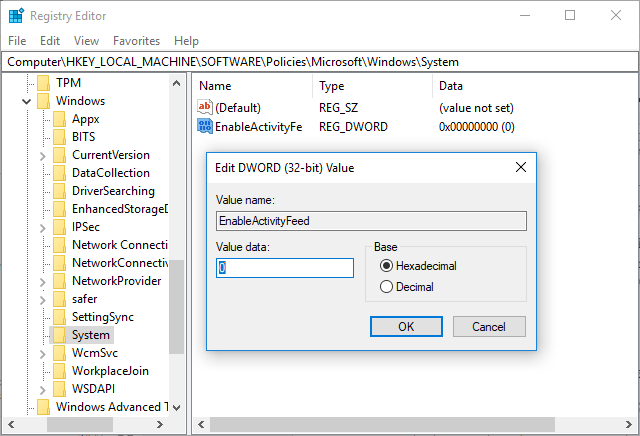Select the (Default) string value icon
This screenshot has height=436, width=640.
(x=204, y=107)
